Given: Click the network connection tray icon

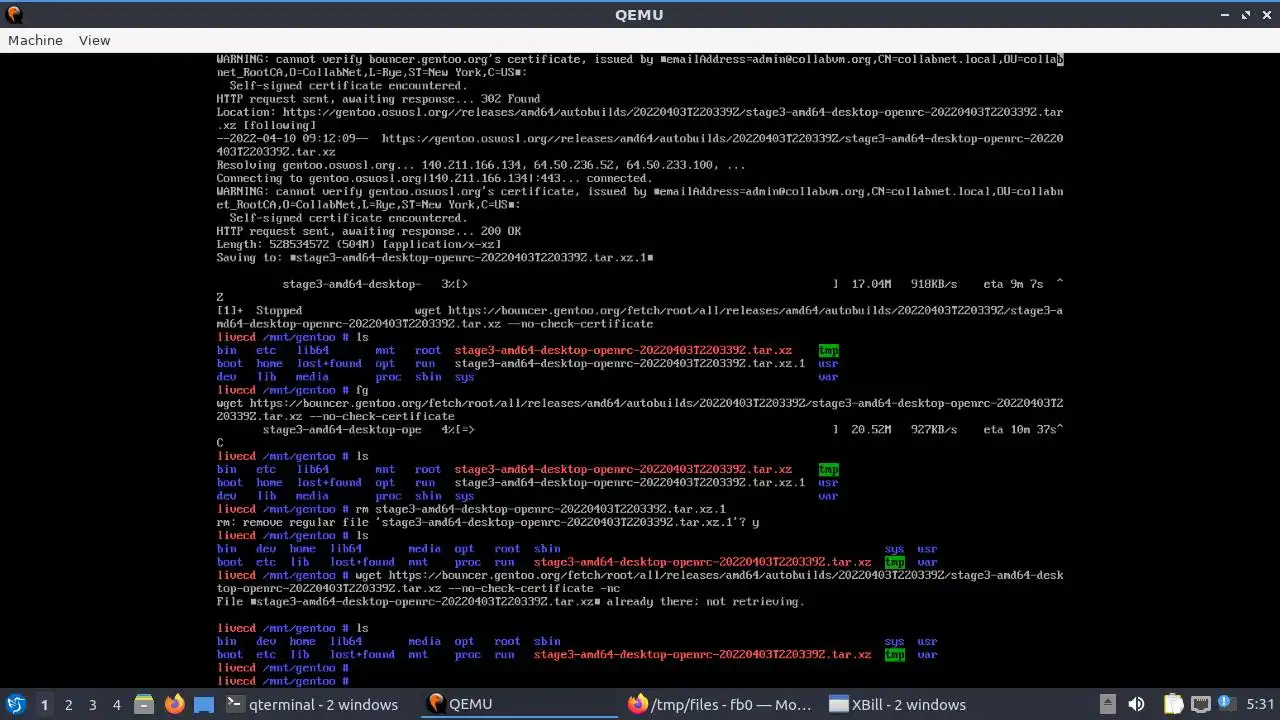Looking at the screenshot, I should (1200, 704).
